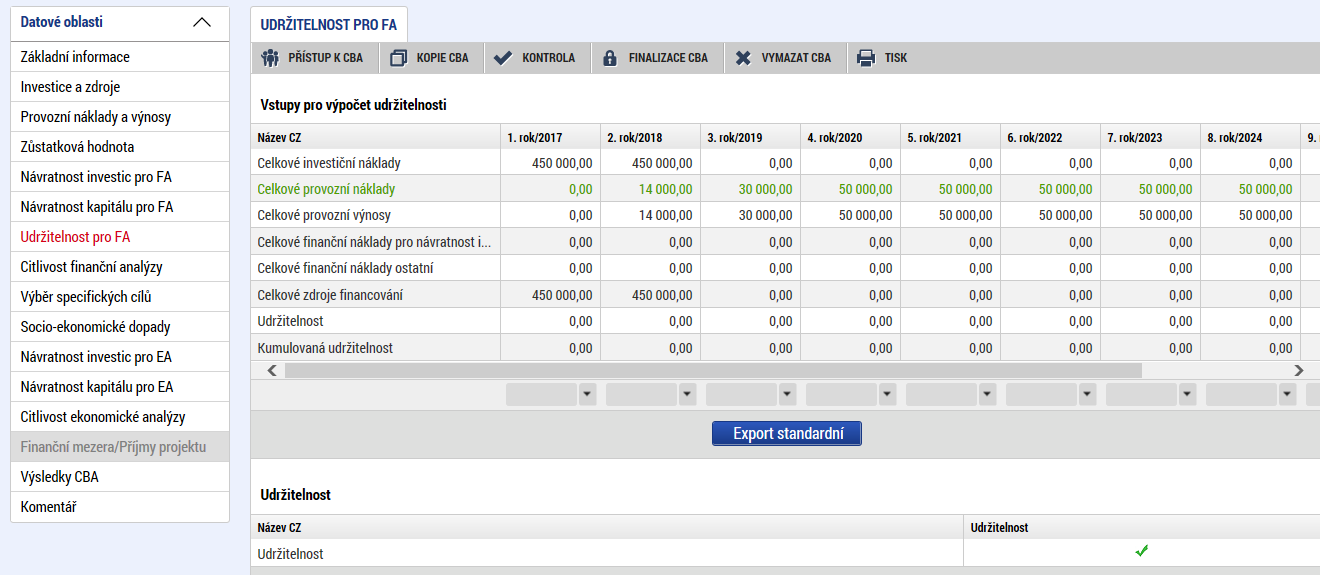Click the filter field under 8. rok/2024
This screenshot has height=575, width=1320.
[x=1242, y=395]
